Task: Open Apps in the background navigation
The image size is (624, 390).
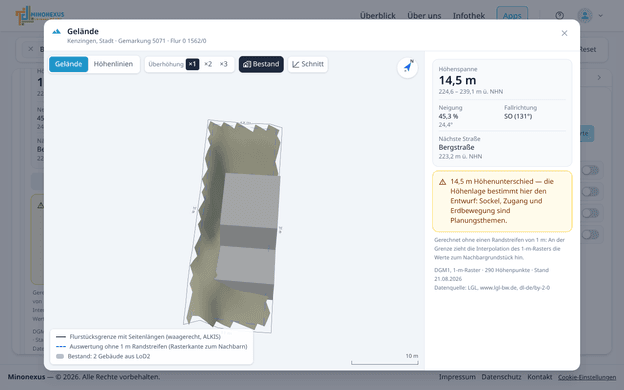Action: click(512, 16)
